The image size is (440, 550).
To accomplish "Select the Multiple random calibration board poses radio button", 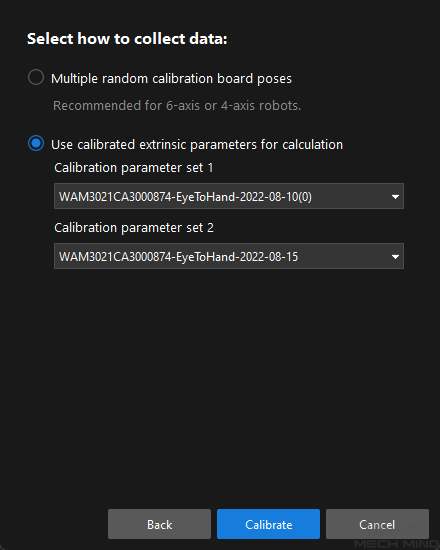I will click(36, 77).
